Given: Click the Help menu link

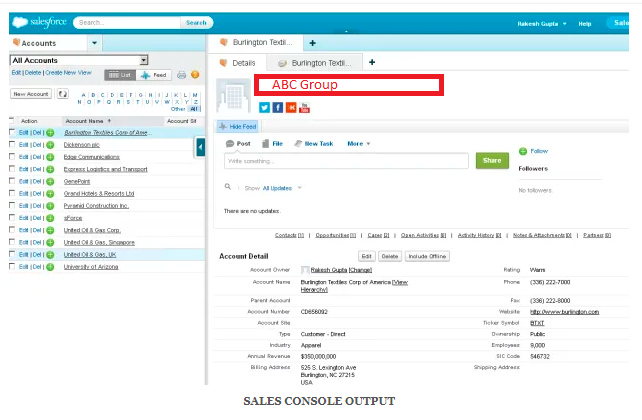Looking at the screenshot, I should click(x=585, y=24).
